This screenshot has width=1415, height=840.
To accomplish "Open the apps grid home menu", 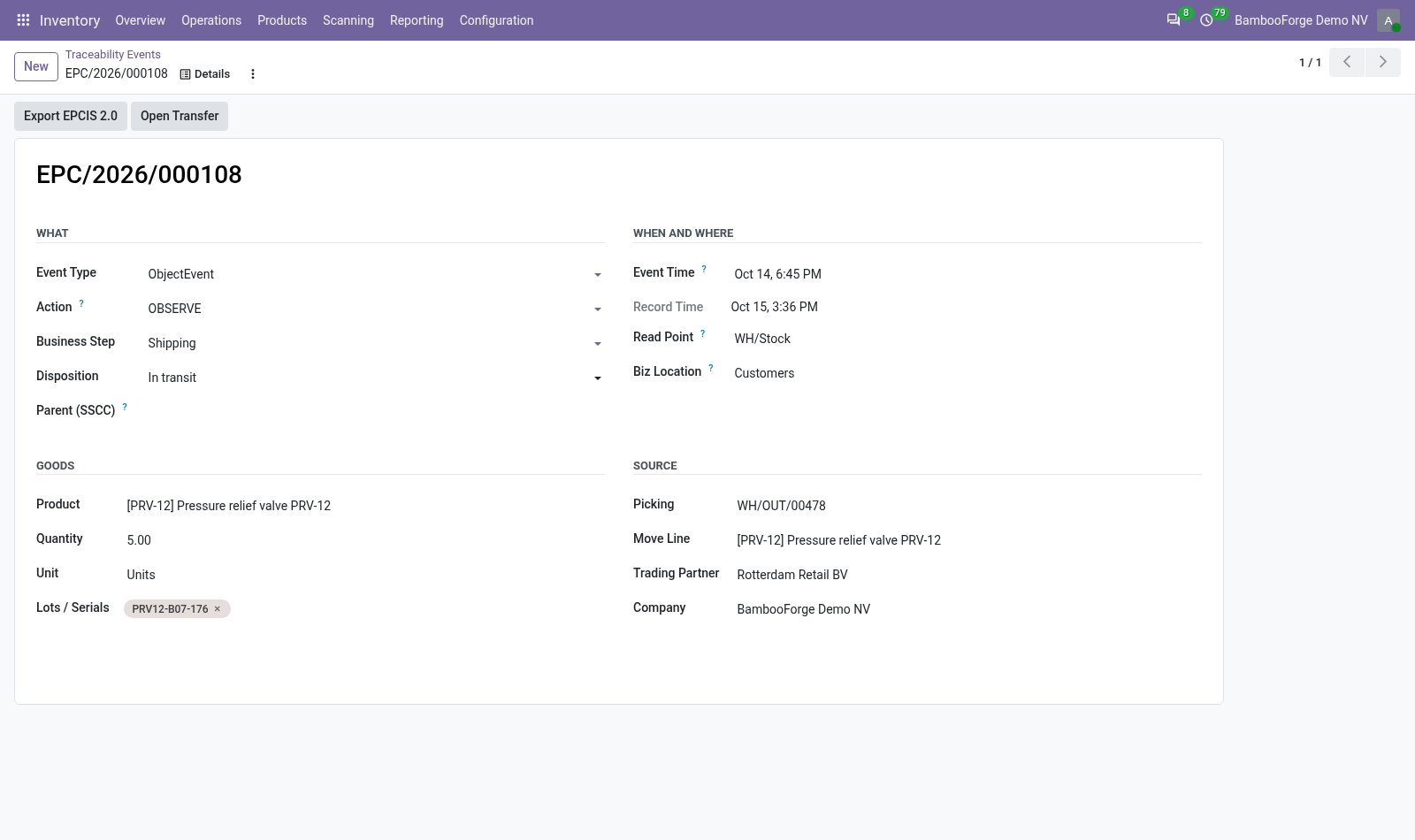I will coord(24,20).
